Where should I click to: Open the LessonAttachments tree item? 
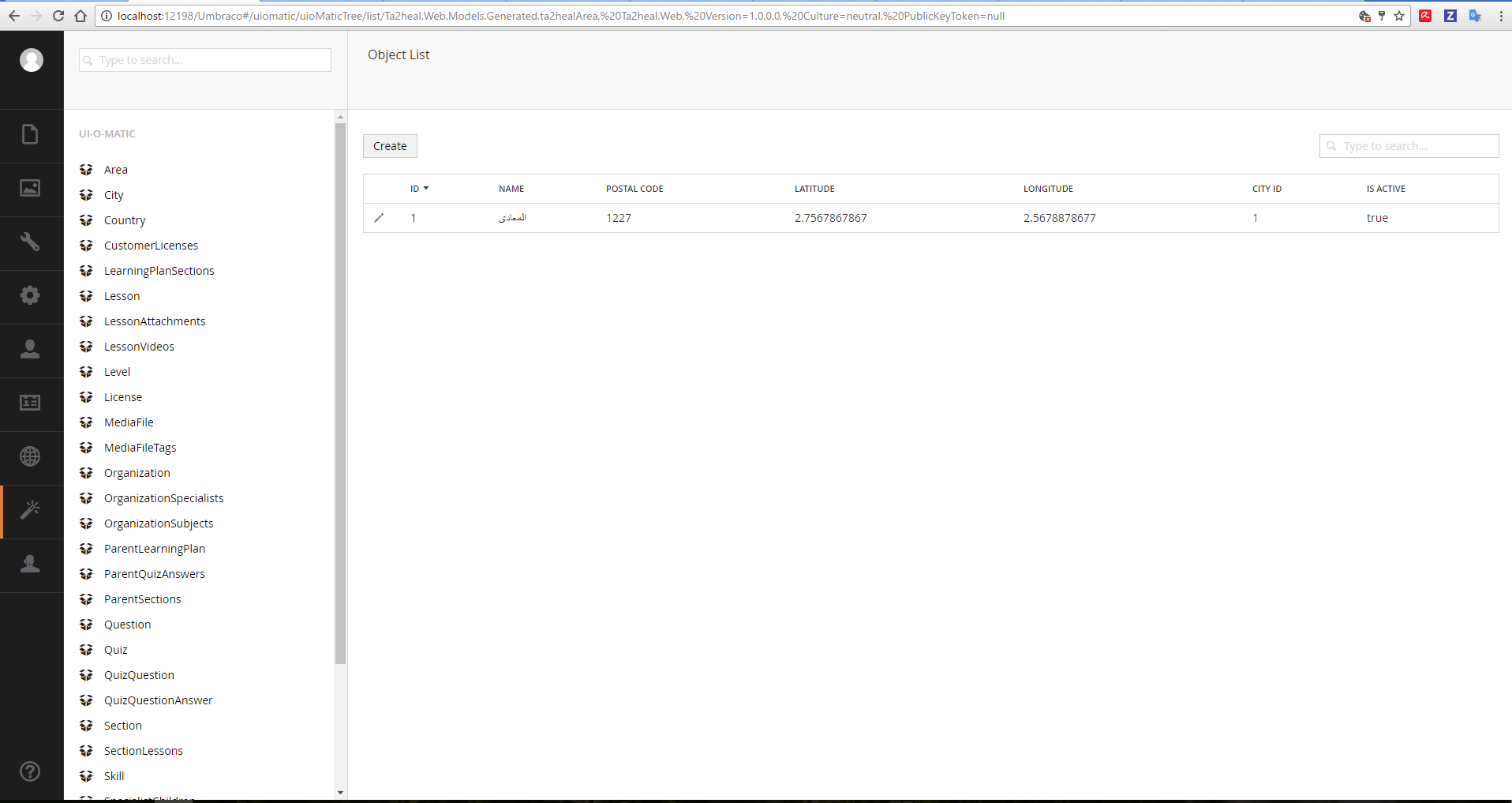(155, 321)
